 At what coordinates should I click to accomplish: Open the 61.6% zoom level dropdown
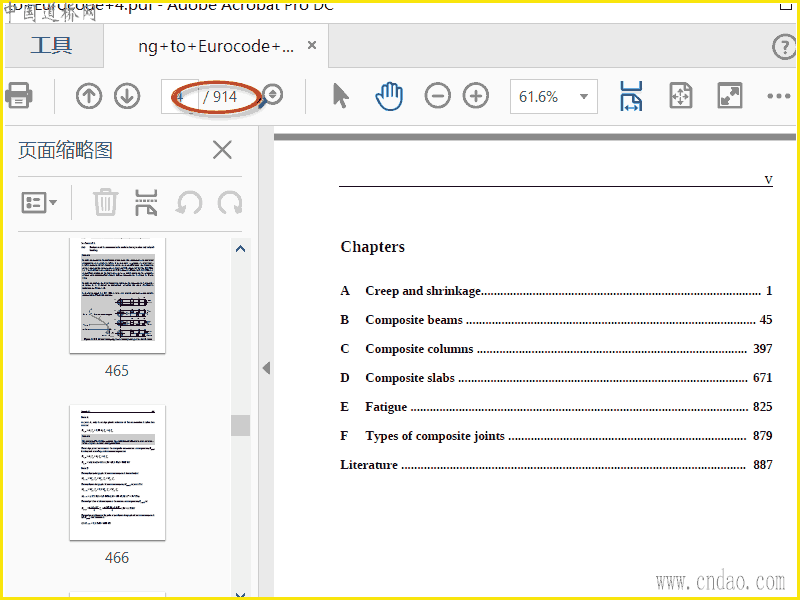554,96
